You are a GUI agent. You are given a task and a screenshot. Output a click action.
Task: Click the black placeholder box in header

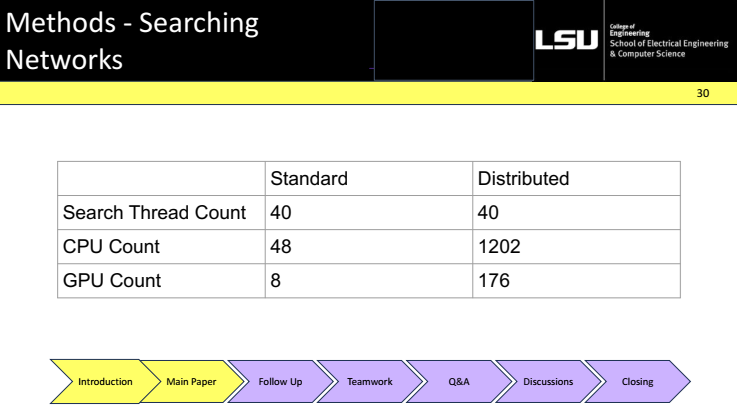point(454,40)
